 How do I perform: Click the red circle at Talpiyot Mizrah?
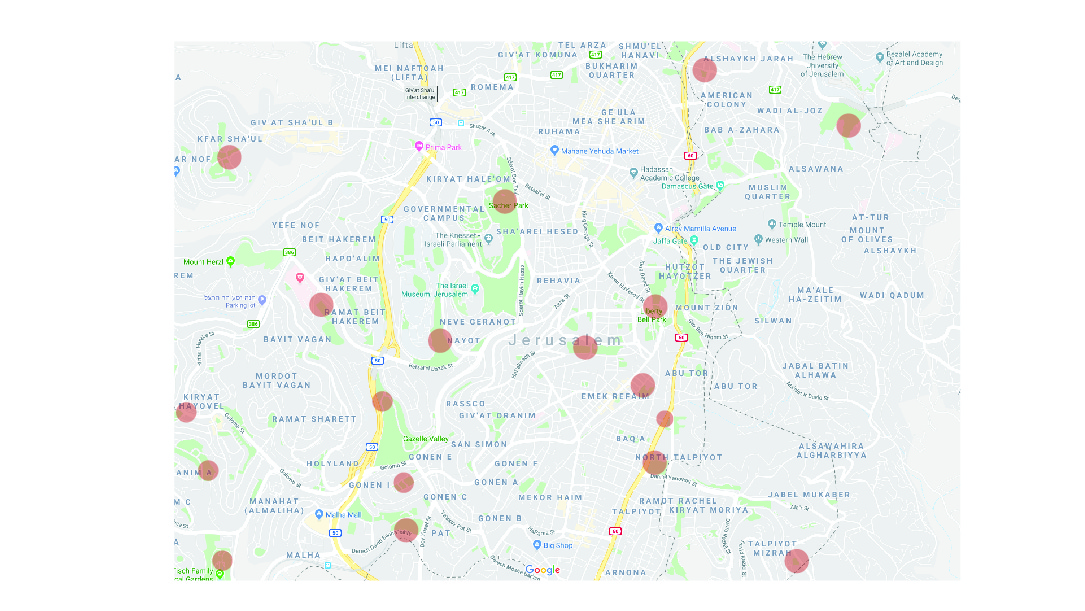tap(796, 560)
